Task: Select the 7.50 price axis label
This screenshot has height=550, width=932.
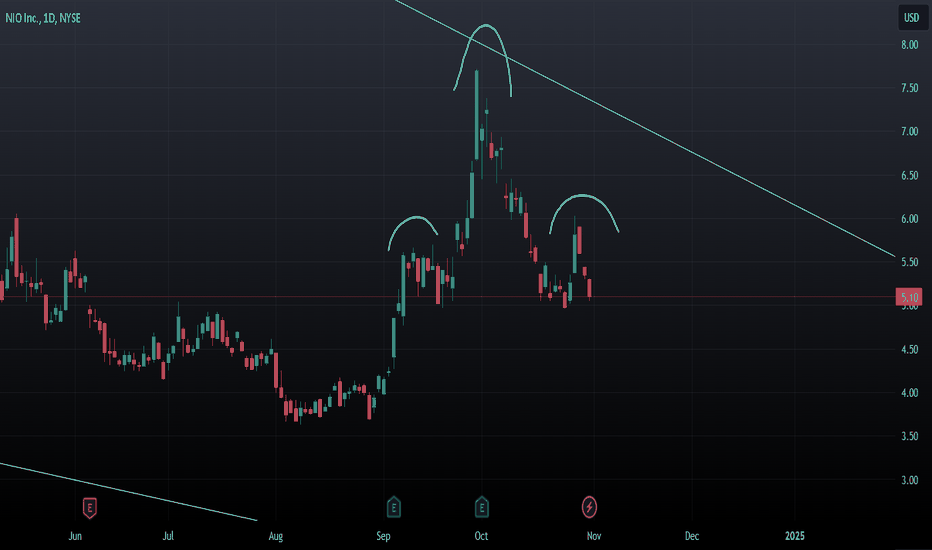Action: 909,88
